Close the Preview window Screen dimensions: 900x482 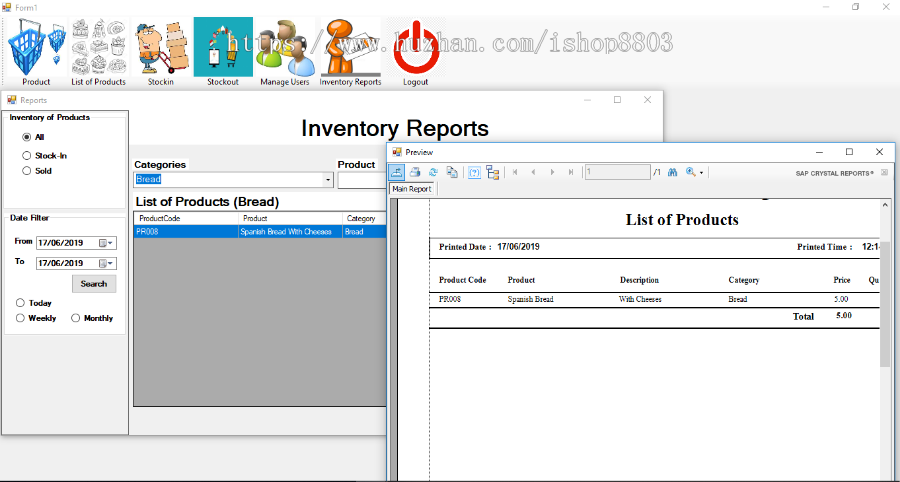879,152
